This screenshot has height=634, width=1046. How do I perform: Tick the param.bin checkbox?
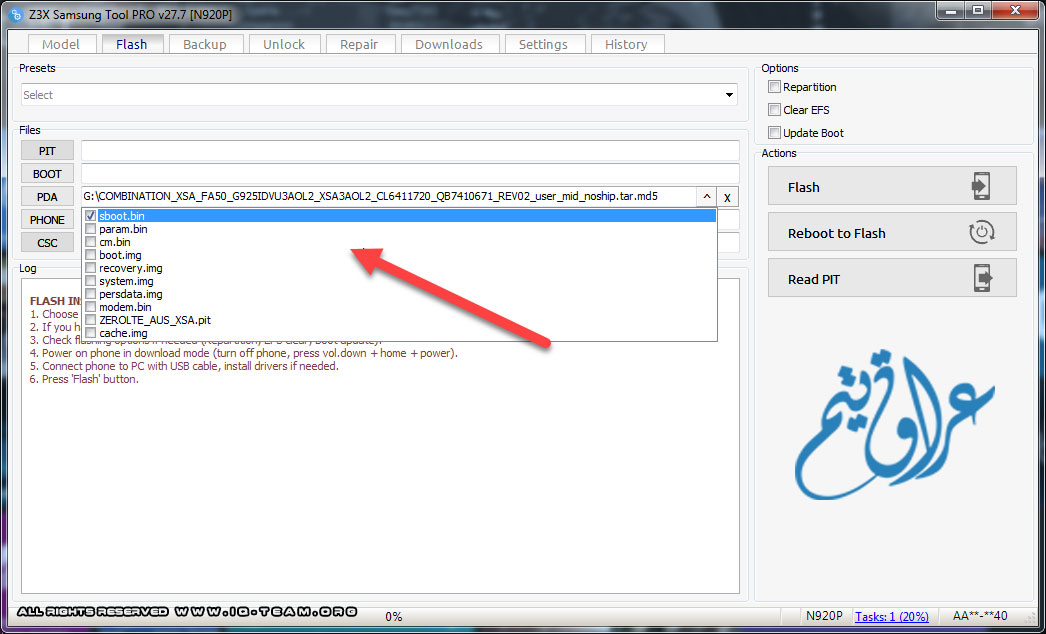91,229
